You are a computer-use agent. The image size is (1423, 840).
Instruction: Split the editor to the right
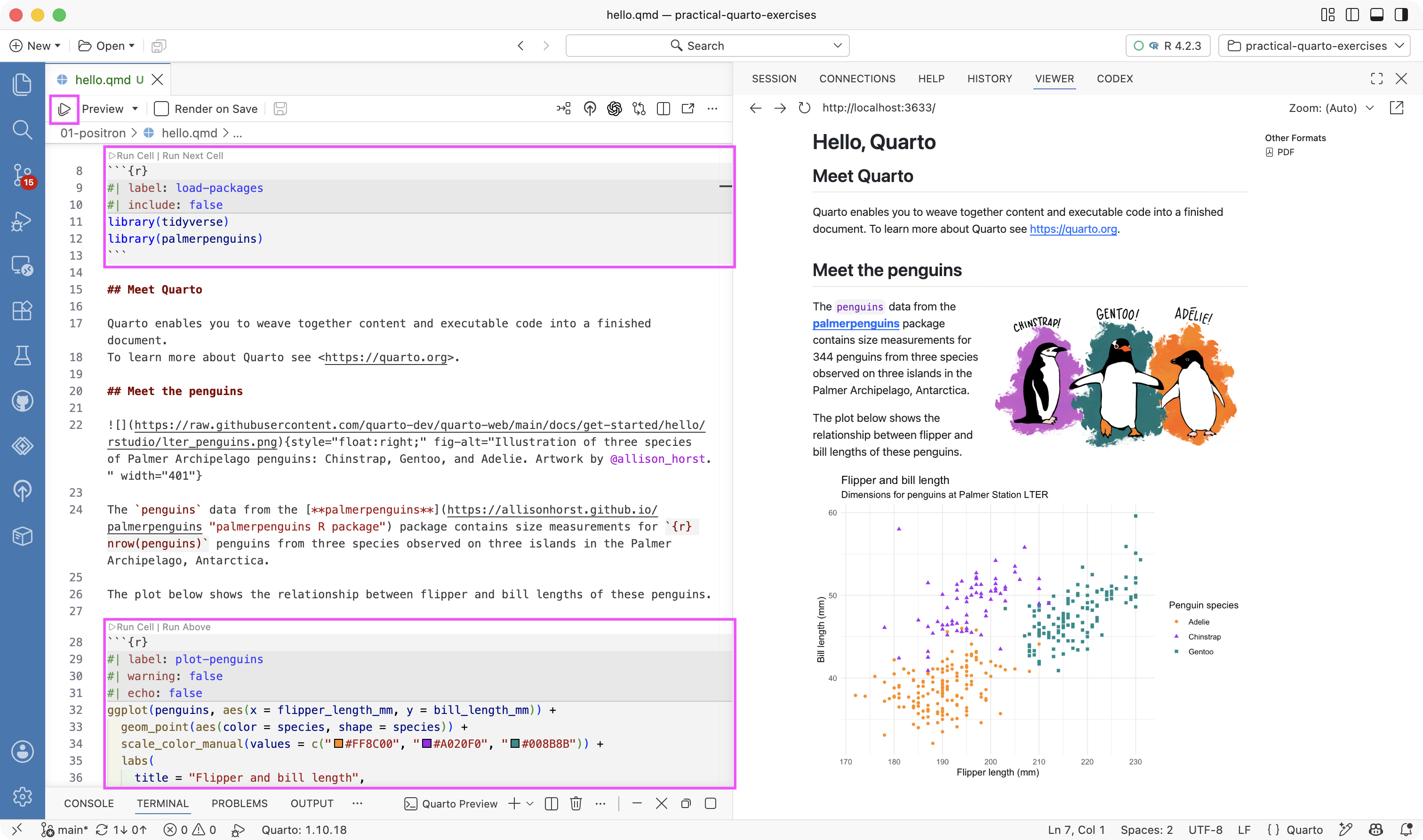point(663,109)
